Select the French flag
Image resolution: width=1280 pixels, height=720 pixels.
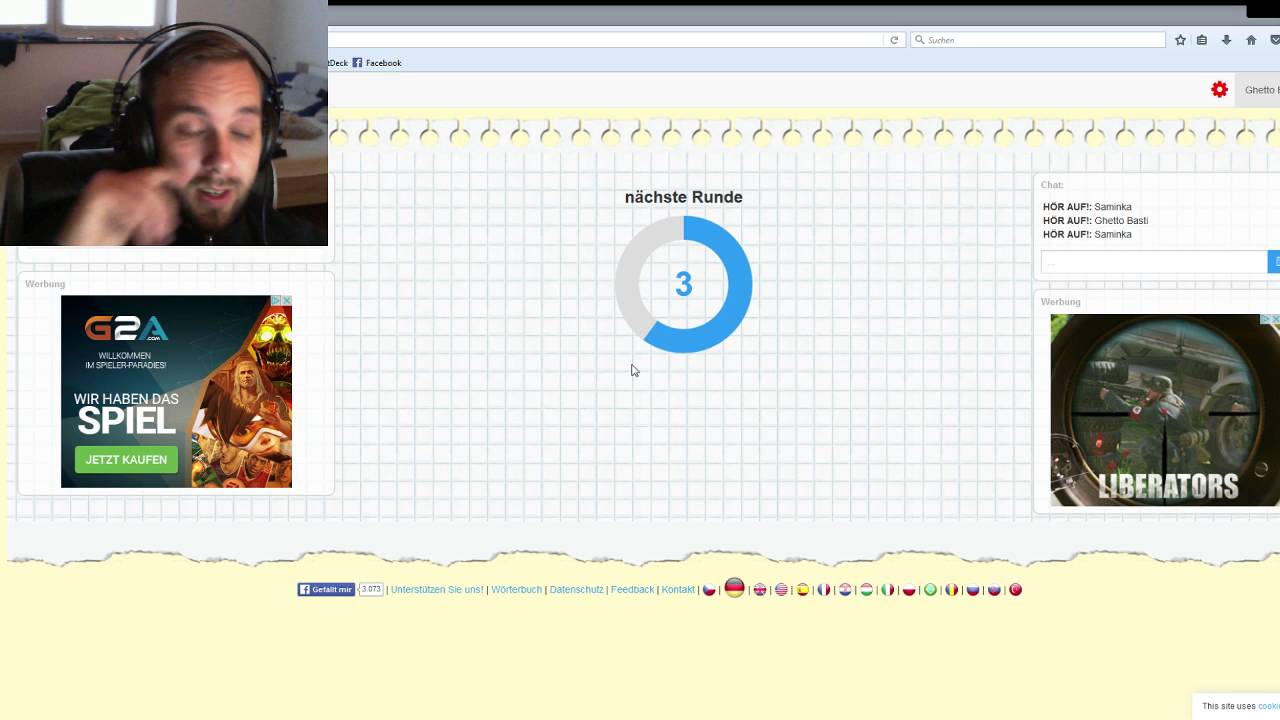coord(824,590)
